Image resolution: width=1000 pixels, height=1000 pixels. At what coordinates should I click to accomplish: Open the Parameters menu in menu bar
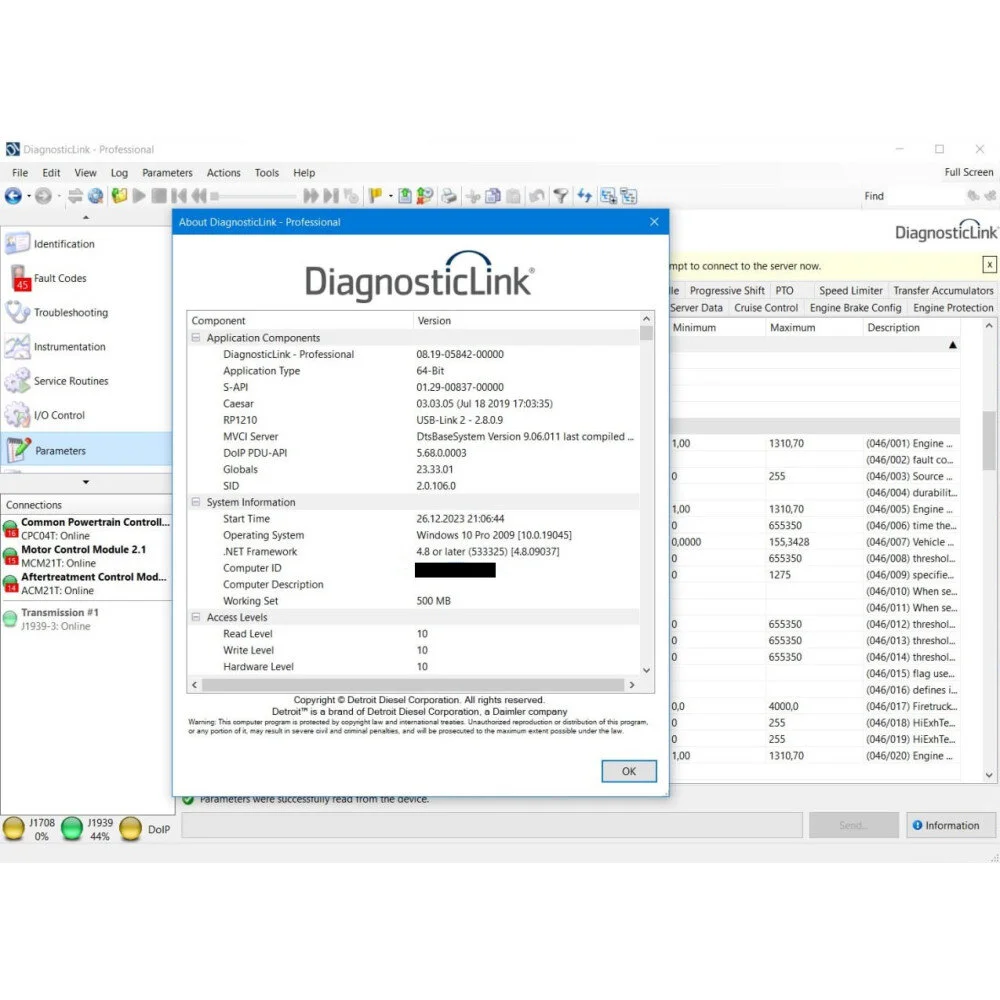[167, 173]
